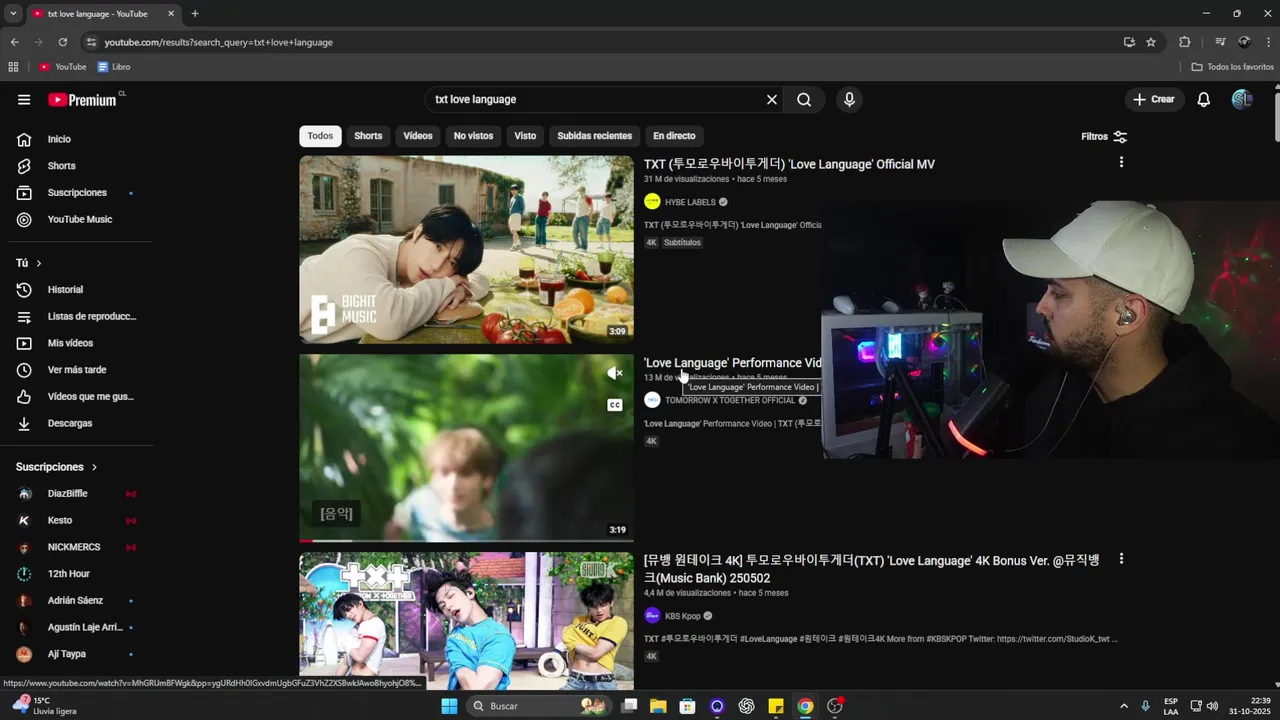Open the YouTube account avatar menu
The height and width of the screenshot is (720, 1280).
(1242, 100)
